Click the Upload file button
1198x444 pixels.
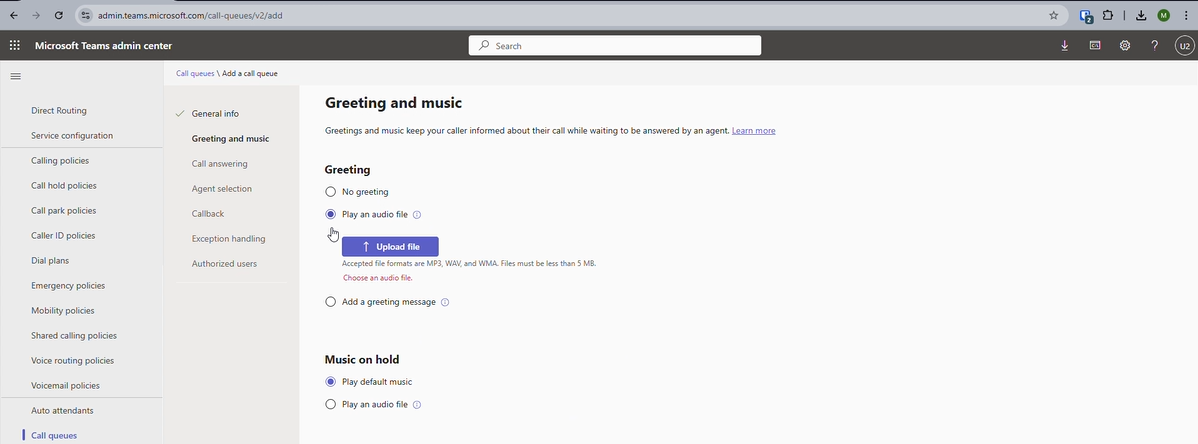[390, 247]
